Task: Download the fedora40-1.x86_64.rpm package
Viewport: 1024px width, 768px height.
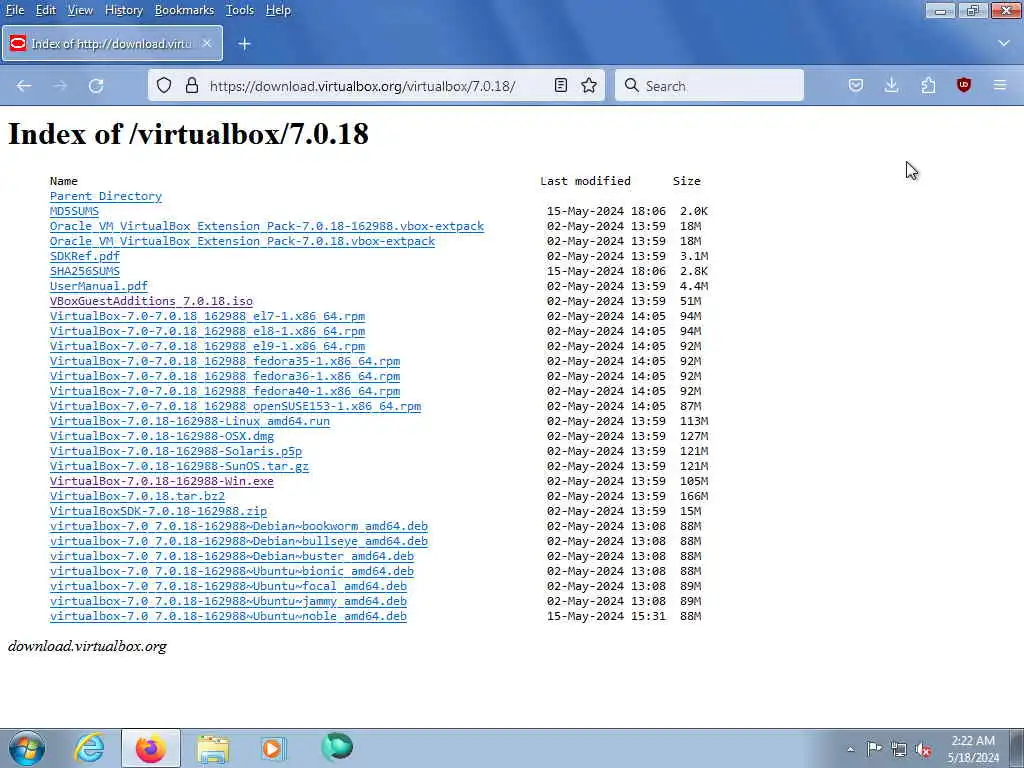Action: [x=225, y=391]
